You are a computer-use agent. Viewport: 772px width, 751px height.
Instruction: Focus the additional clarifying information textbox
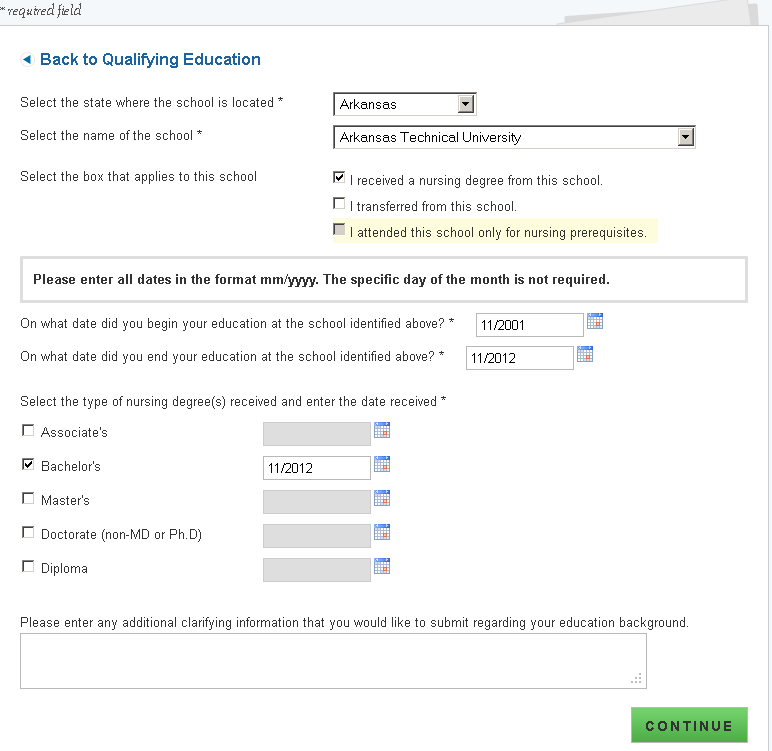click(x=333, y=661)
